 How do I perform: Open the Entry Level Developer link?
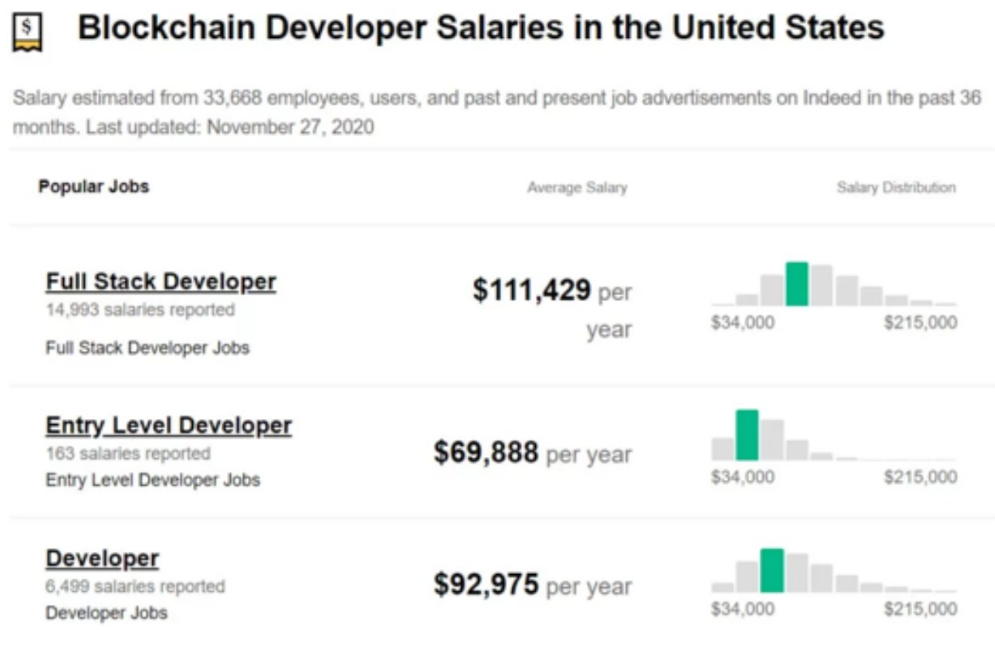tap(169, 425)
